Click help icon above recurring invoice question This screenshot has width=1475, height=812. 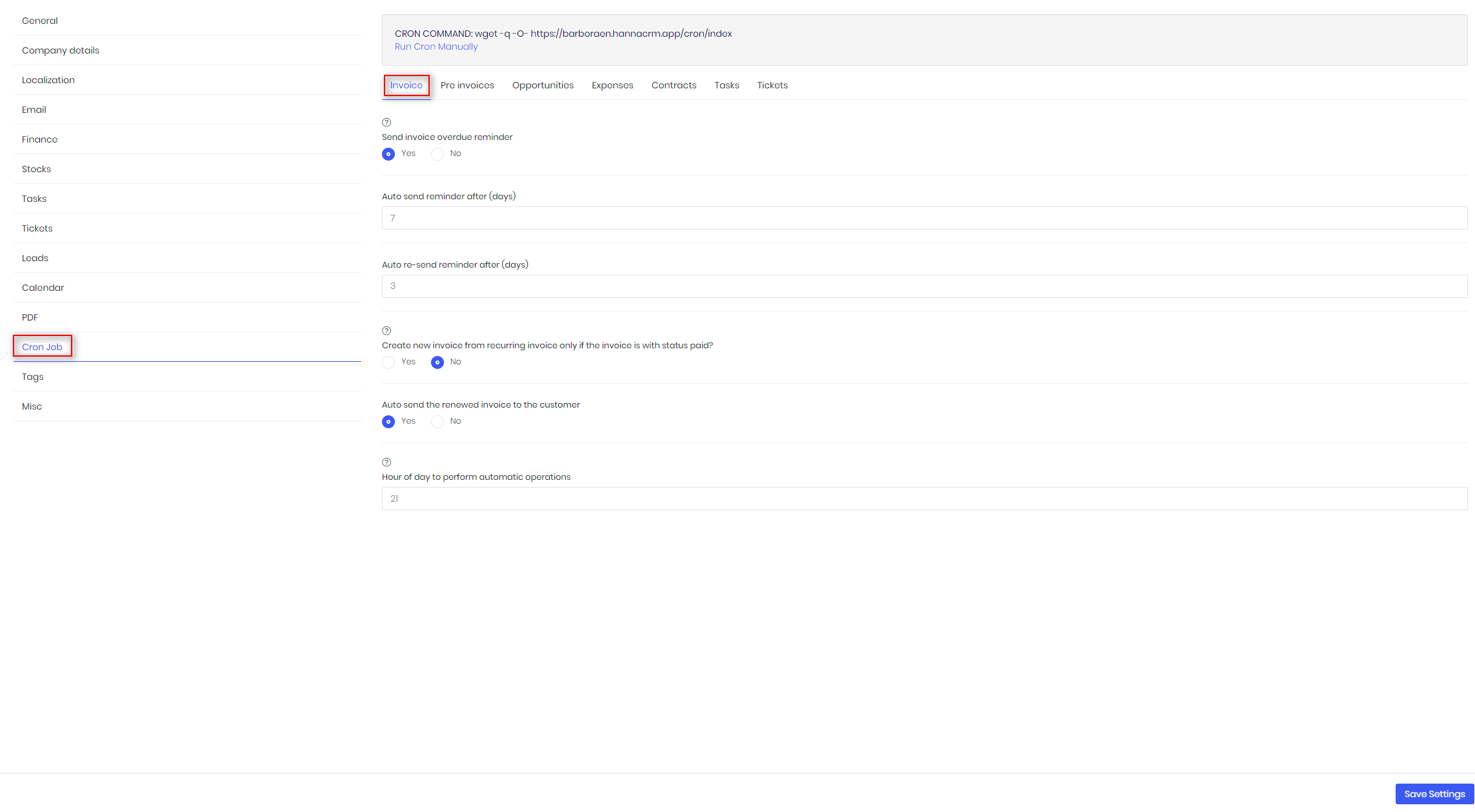386,331
